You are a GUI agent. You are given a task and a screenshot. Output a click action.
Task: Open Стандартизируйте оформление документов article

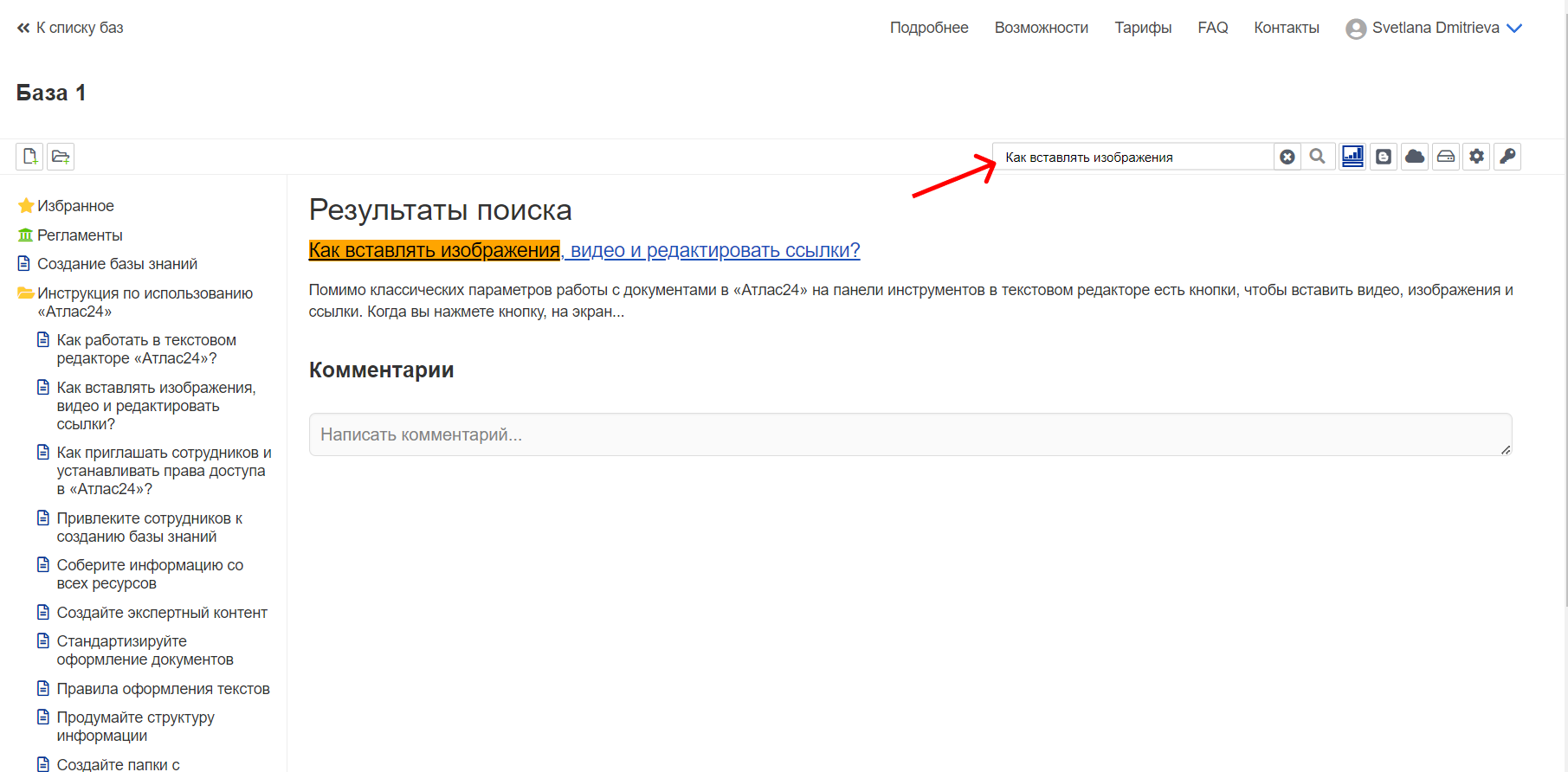(145, 650)
